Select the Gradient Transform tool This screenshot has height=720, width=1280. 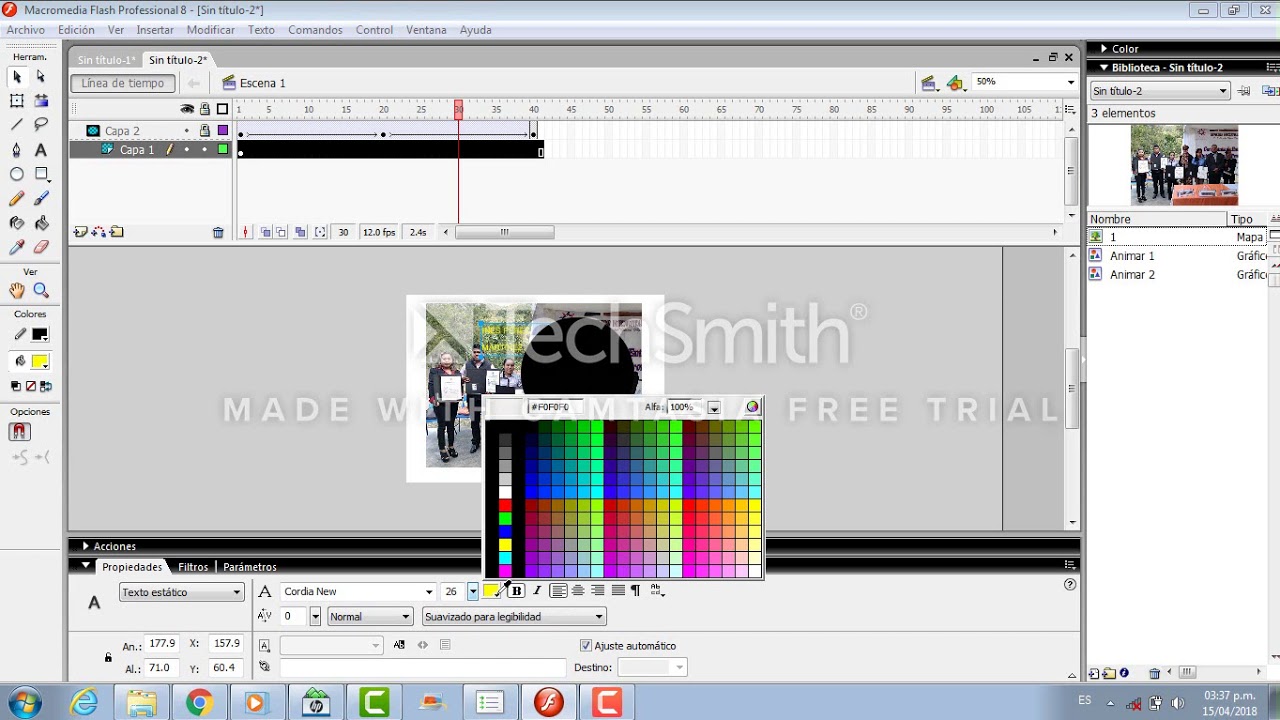click(x=41, y=101)
